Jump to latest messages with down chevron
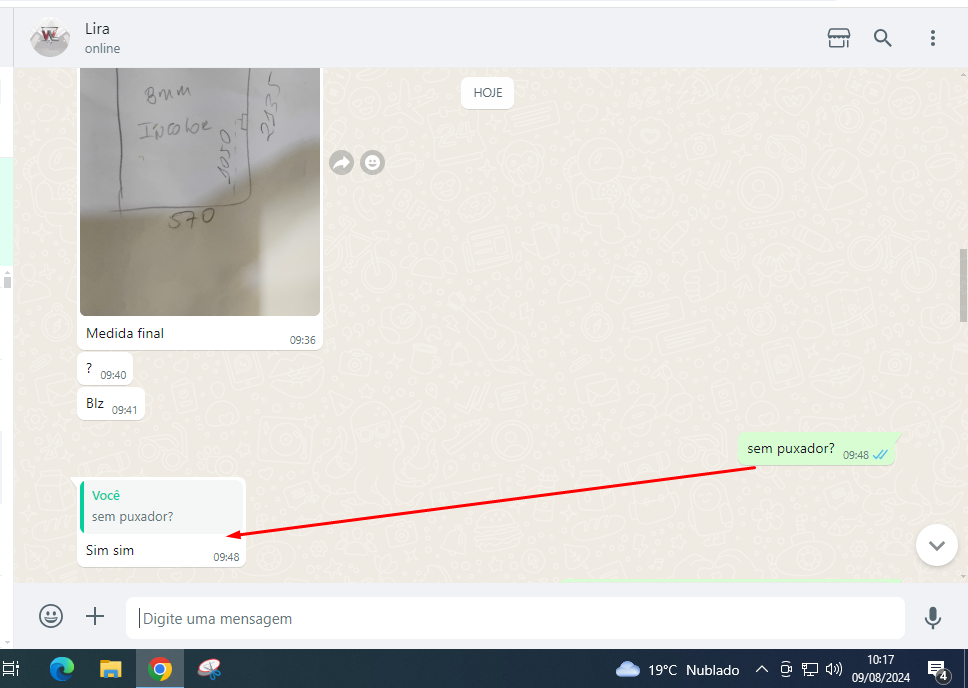The height and width of the screenshot is (688, 968). [937, 545]
